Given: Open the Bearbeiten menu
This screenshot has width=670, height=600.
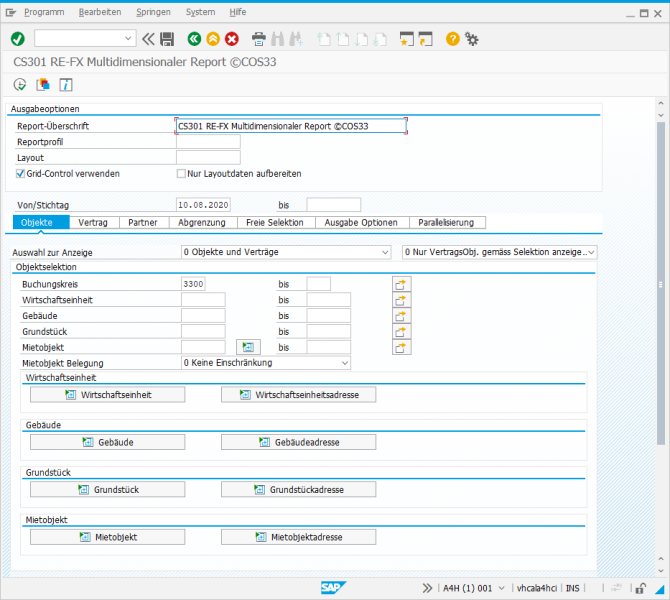Looking at the screenshot, I should point(100,12).
